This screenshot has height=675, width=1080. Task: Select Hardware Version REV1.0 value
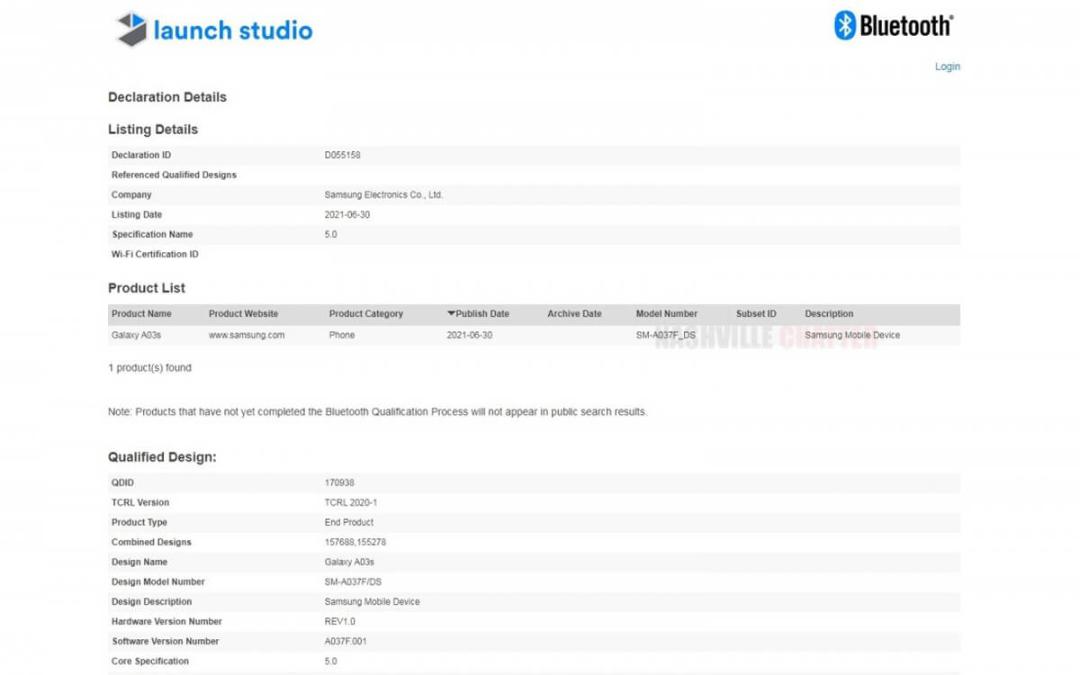[x=340, y=621]
